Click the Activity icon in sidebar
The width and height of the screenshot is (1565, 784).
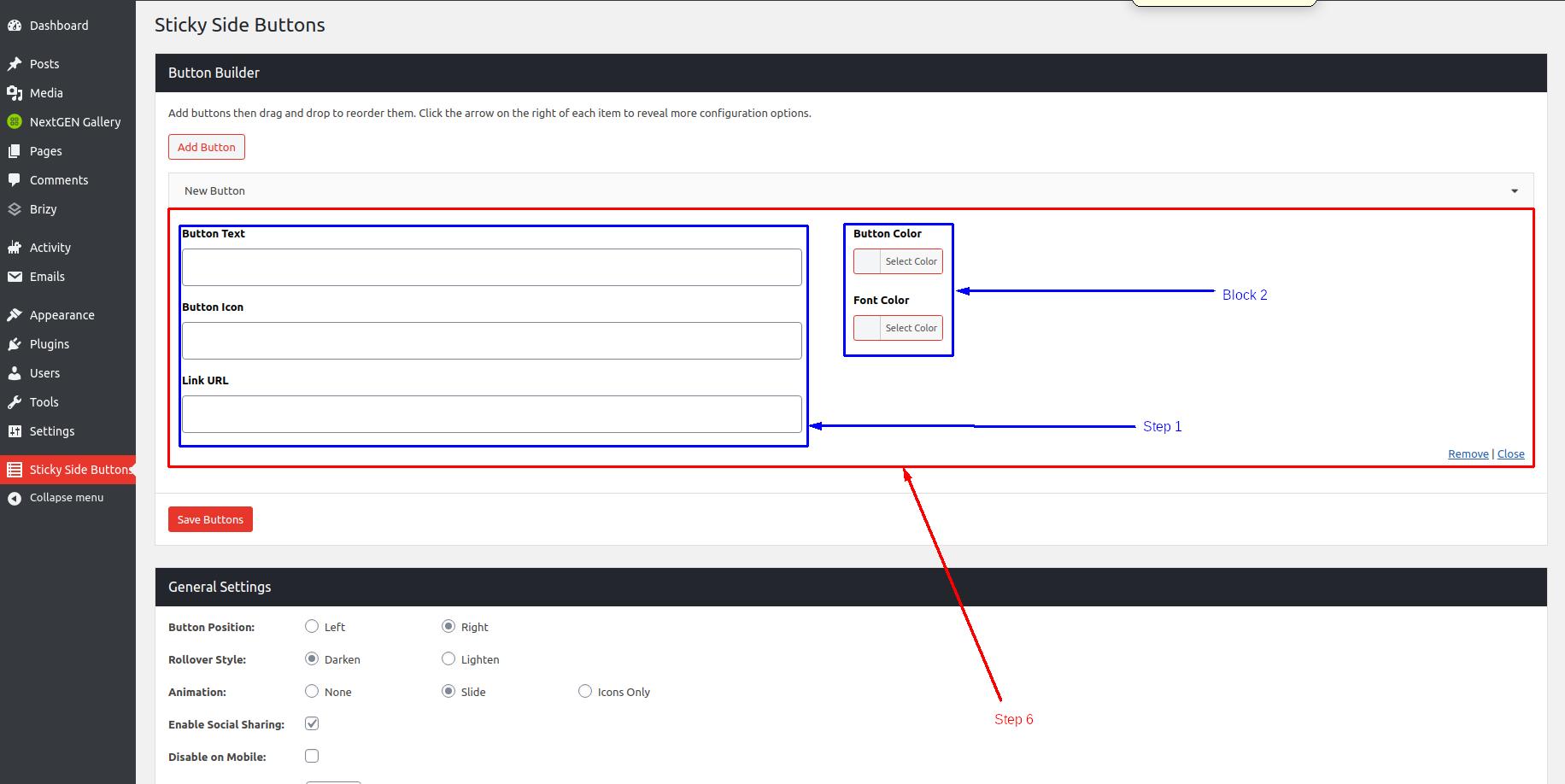point(15,248)
